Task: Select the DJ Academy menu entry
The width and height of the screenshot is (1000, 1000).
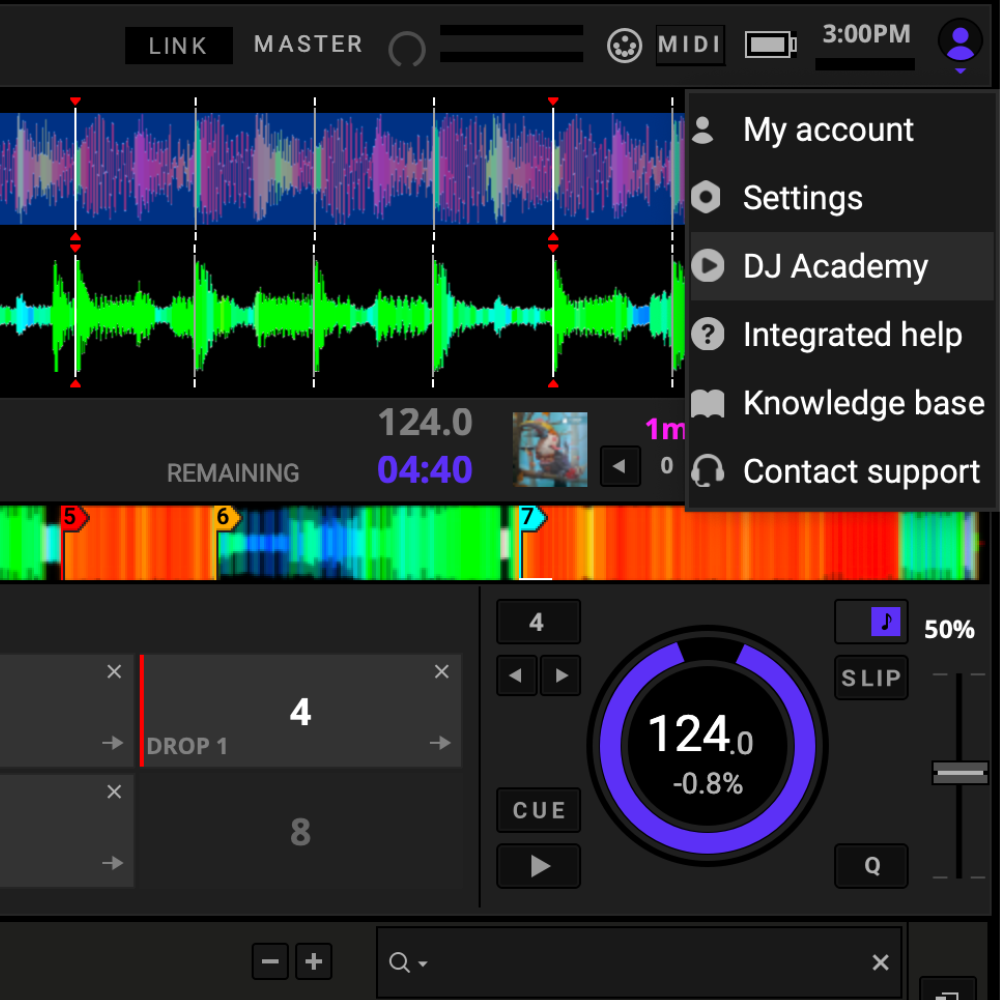Action: [842, 266]
